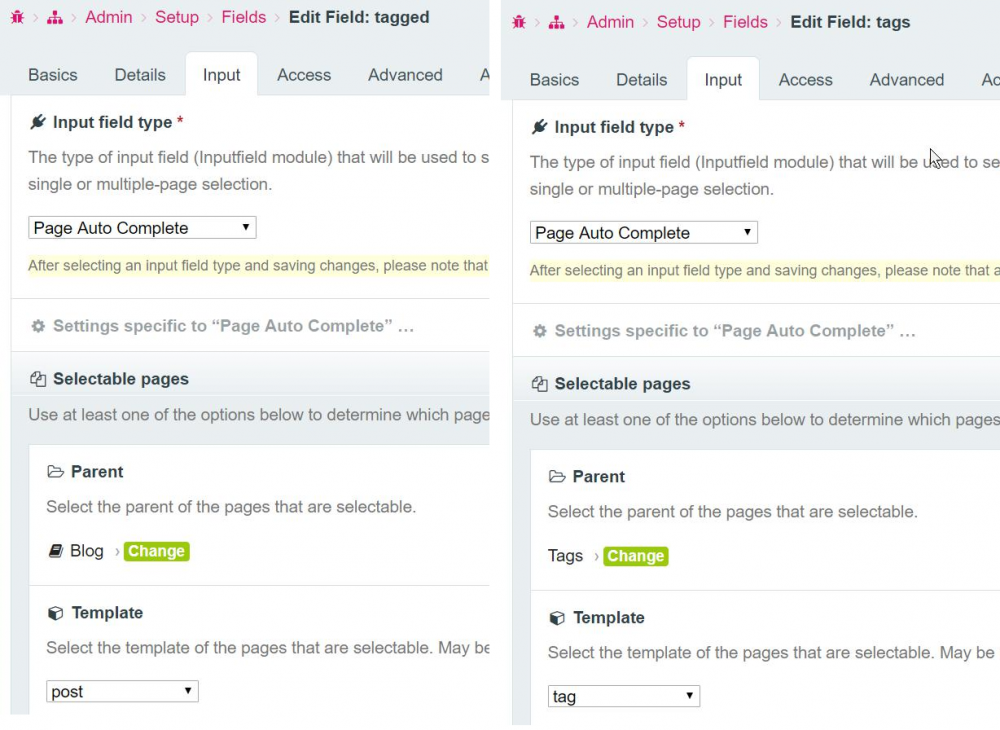Click the ProcessWire bug icon in left breadcrumb
Viewport: 1000px width, 730px height.
pos(17,17)
